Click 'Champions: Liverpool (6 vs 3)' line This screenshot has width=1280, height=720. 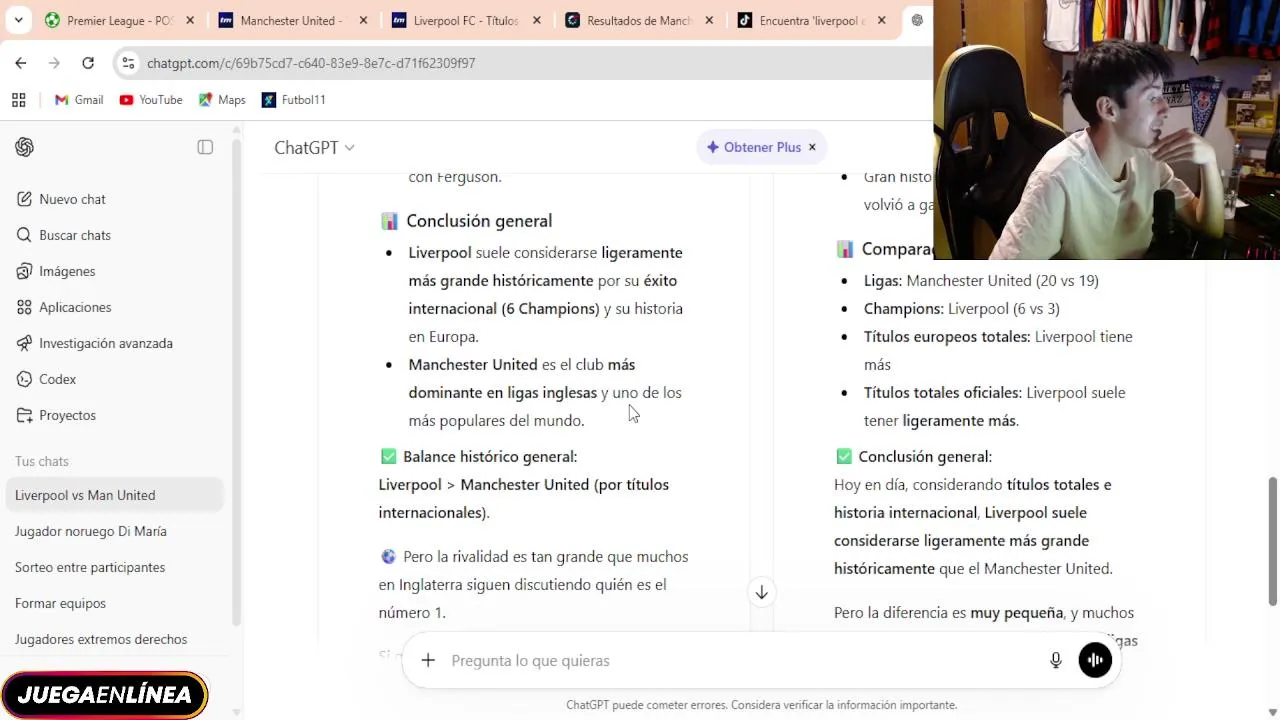pos(962,309)
